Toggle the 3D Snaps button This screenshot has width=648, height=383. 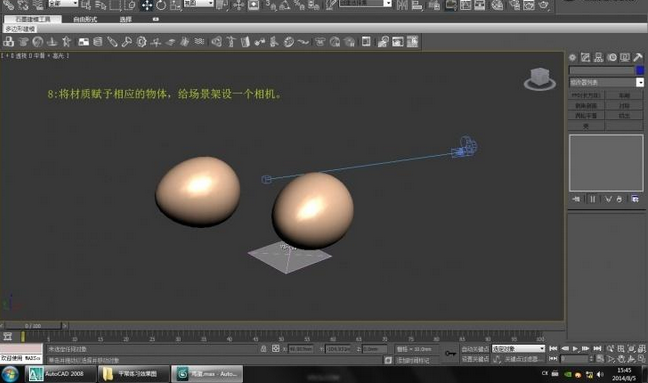[270, 5]
